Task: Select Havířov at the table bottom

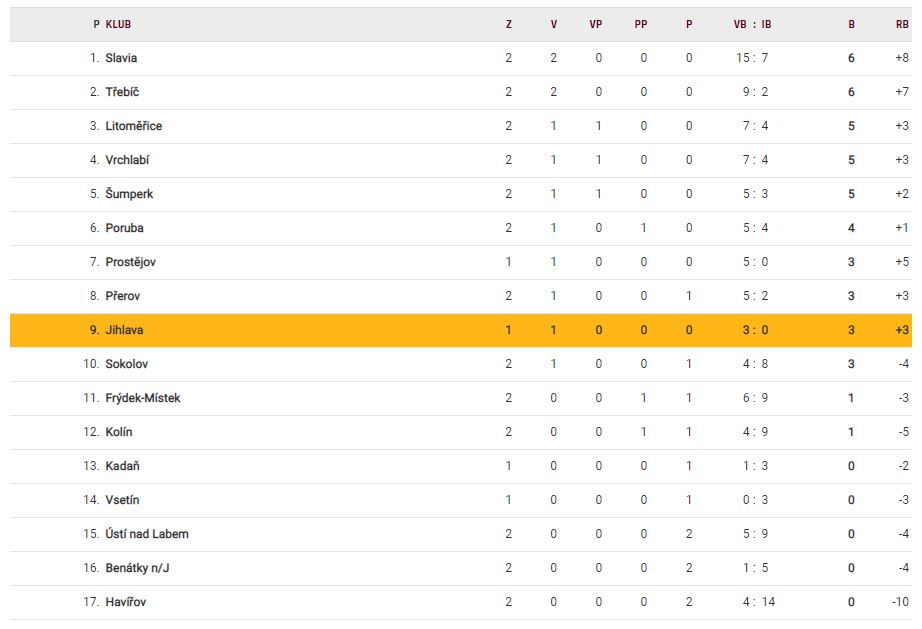Action: (126, 602)
